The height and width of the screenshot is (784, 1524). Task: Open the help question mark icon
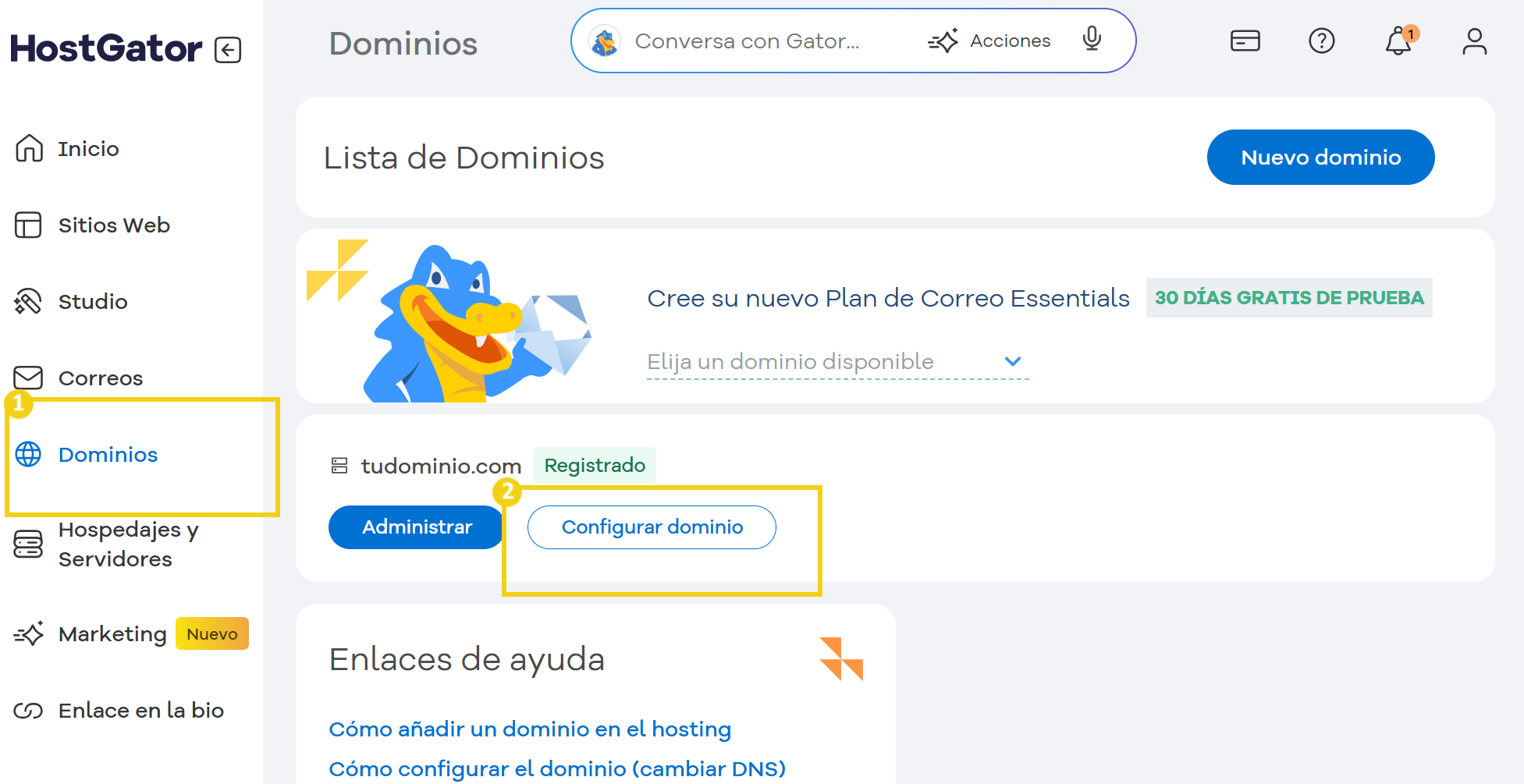(x=1321, y=41)
